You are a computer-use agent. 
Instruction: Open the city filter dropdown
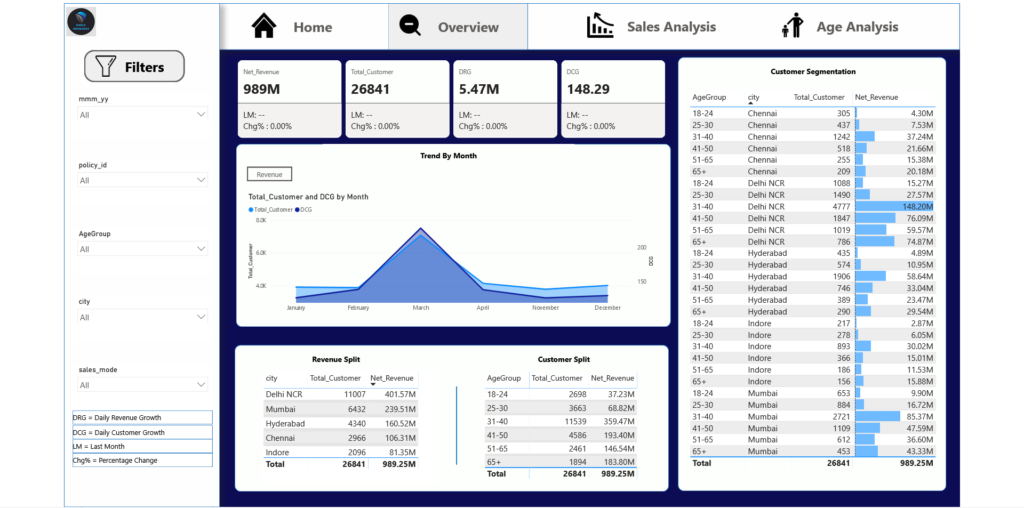point(143,317)
